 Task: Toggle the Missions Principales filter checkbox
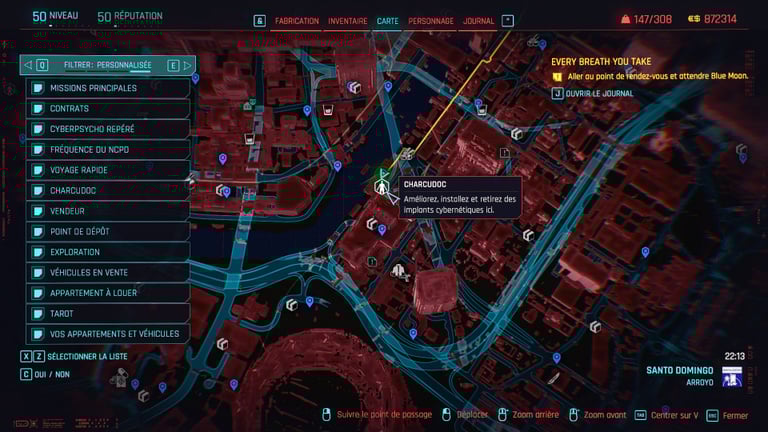pyautogui.click(x=38, y=88)
